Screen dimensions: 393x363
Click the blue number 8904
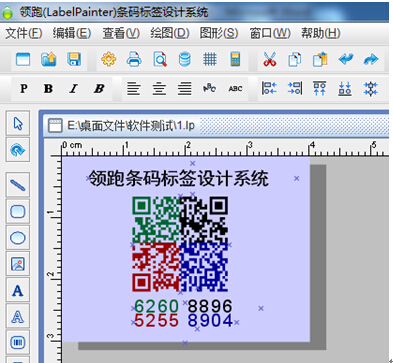click(210, 321)
